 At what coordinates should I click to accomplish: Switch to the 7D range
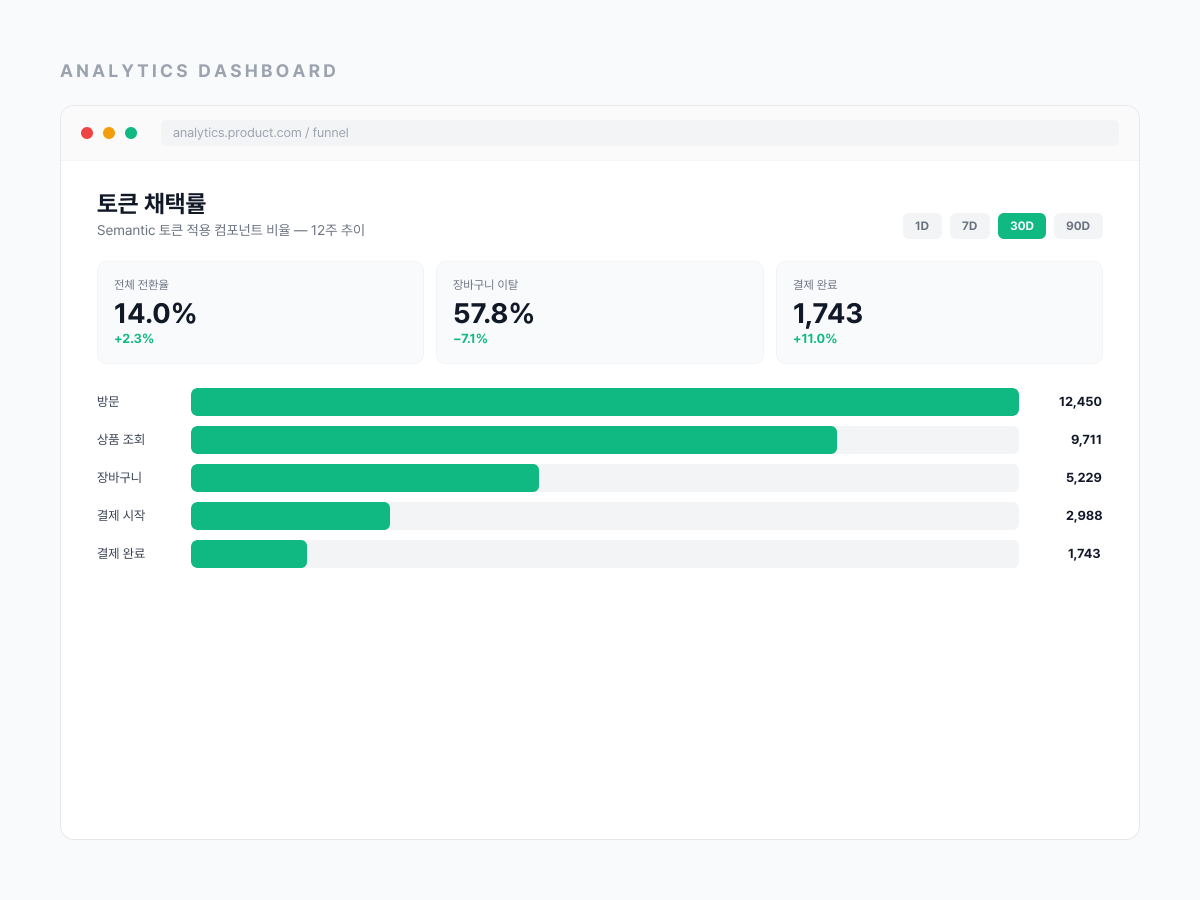[x=969, y=226]
